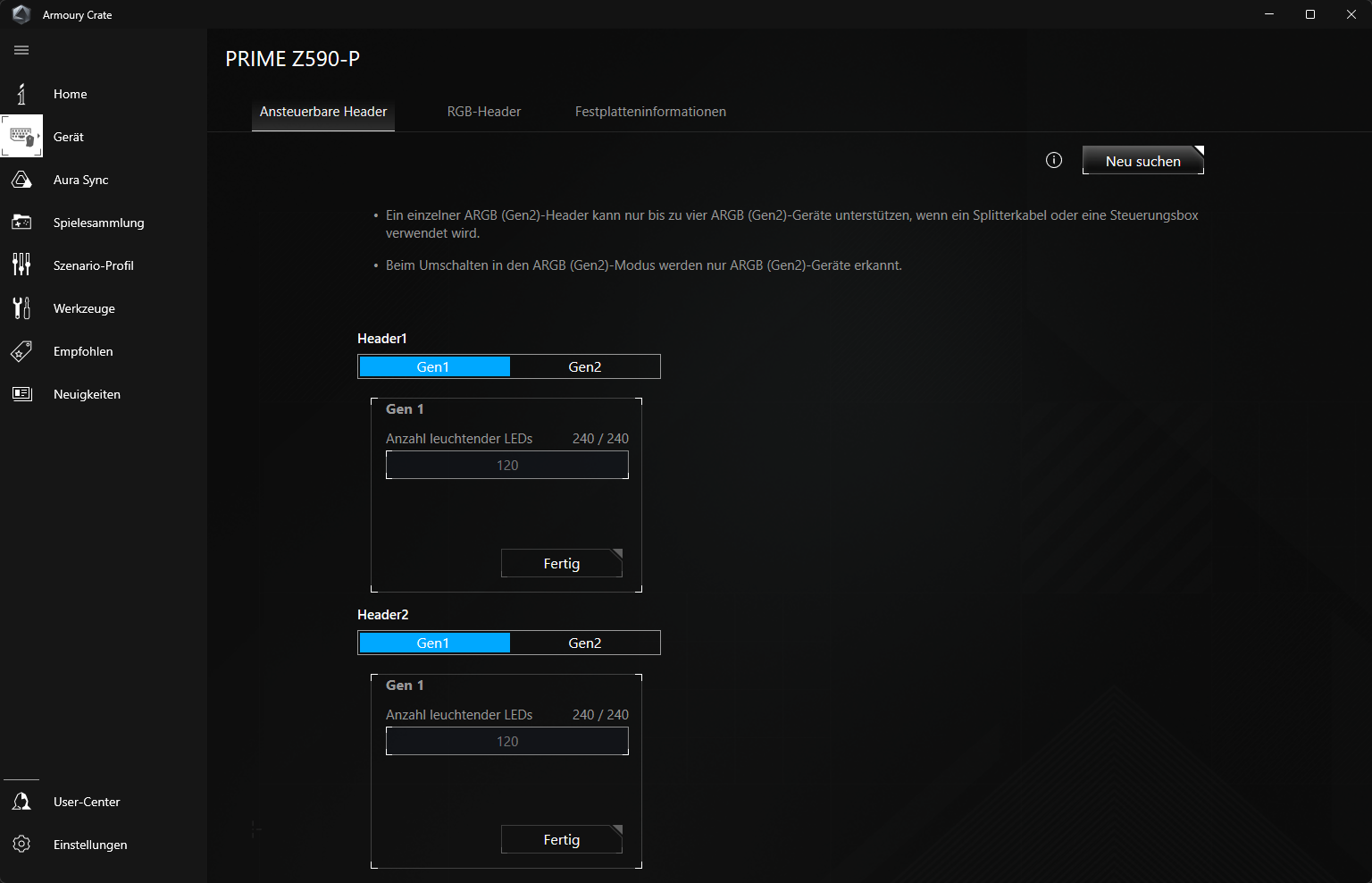Select Szenario-Profil menu entry
Screen dimensions: 1372x883
pos(94,265)
